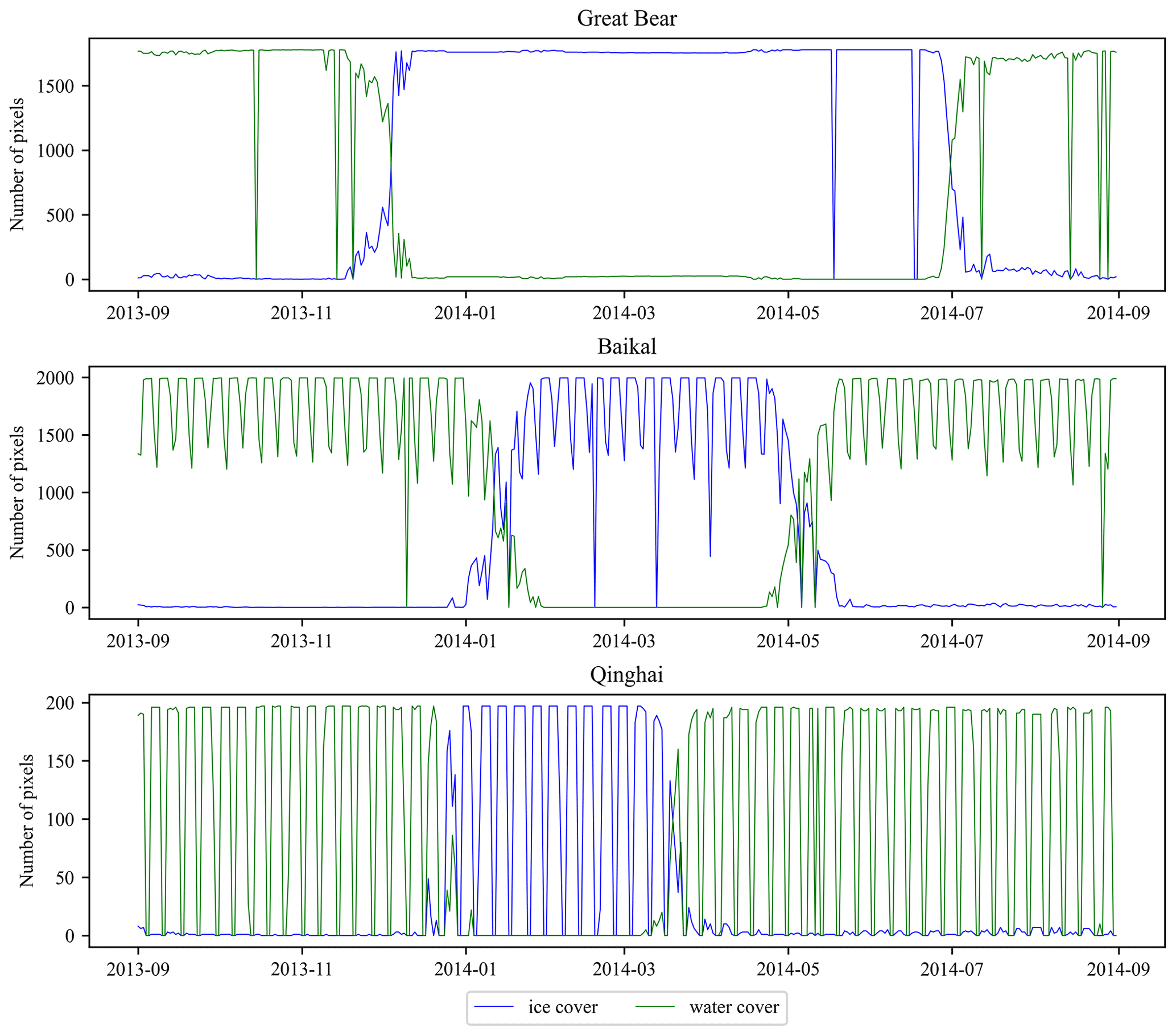Click the 2013-09 tick under Great Bear

pos(138,313)
